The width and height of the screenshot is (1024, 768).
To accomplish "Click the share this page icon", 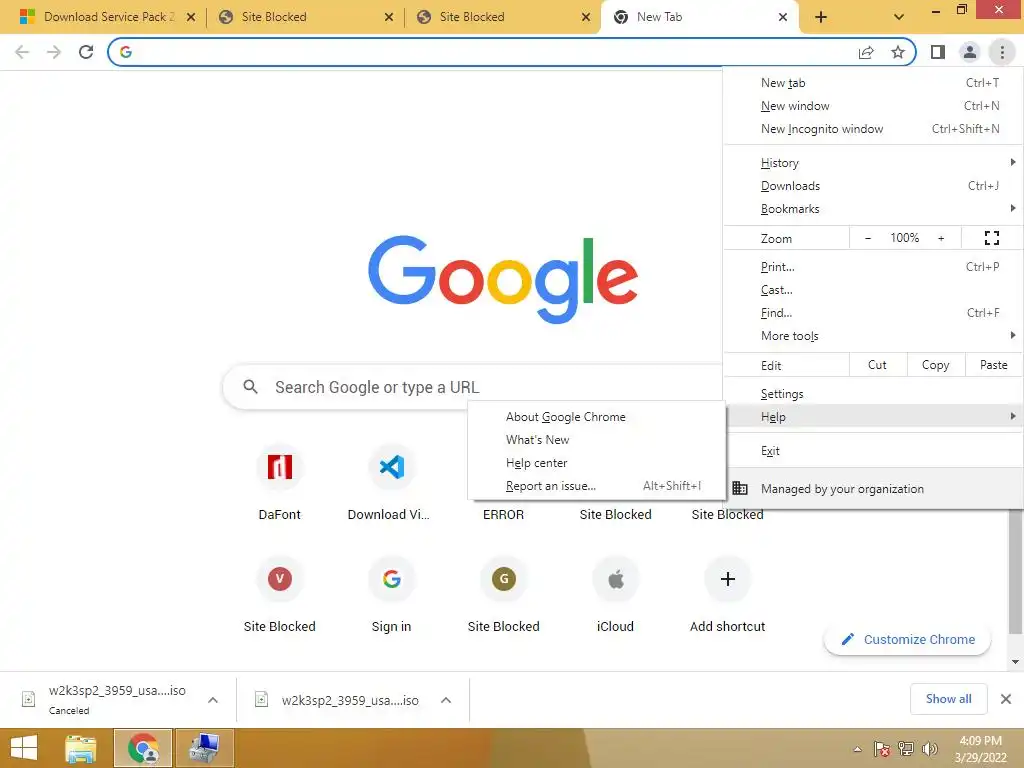I will tap(866, 52).
